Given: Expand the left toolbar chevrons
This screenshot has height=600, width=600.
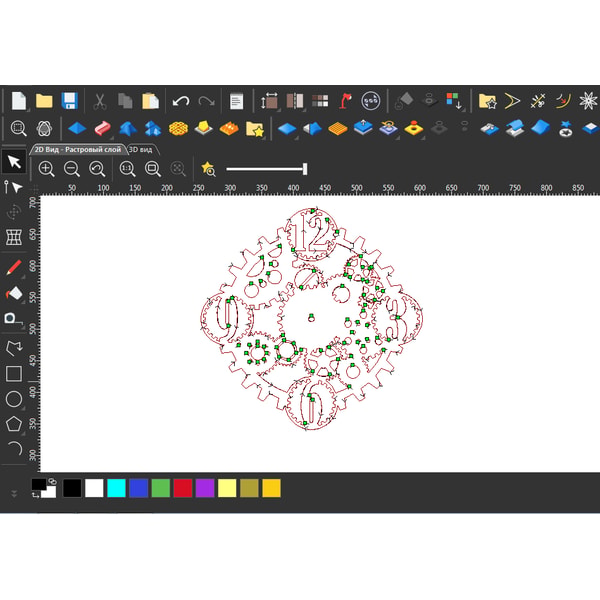Looking at the screenshot, I should pos(14,494).
